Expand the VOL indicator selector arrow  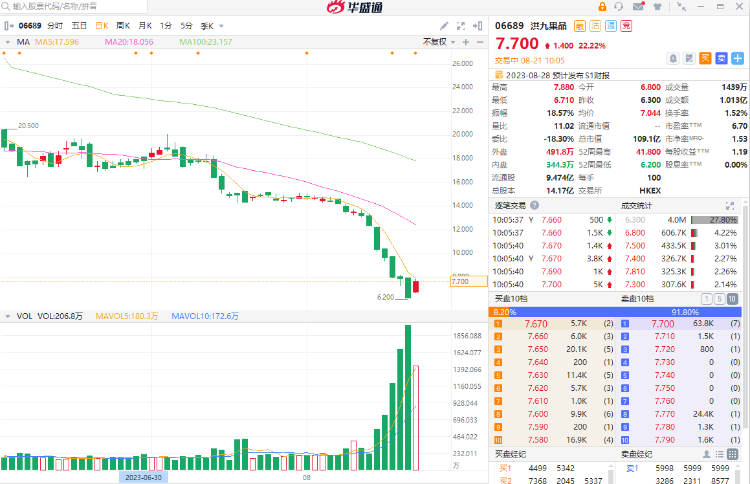coord(8,316)
